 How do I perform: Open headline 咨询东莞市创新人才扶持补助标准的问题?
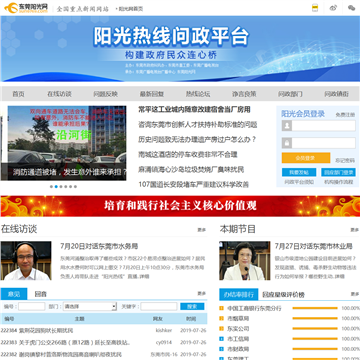(x=198, y=125)
